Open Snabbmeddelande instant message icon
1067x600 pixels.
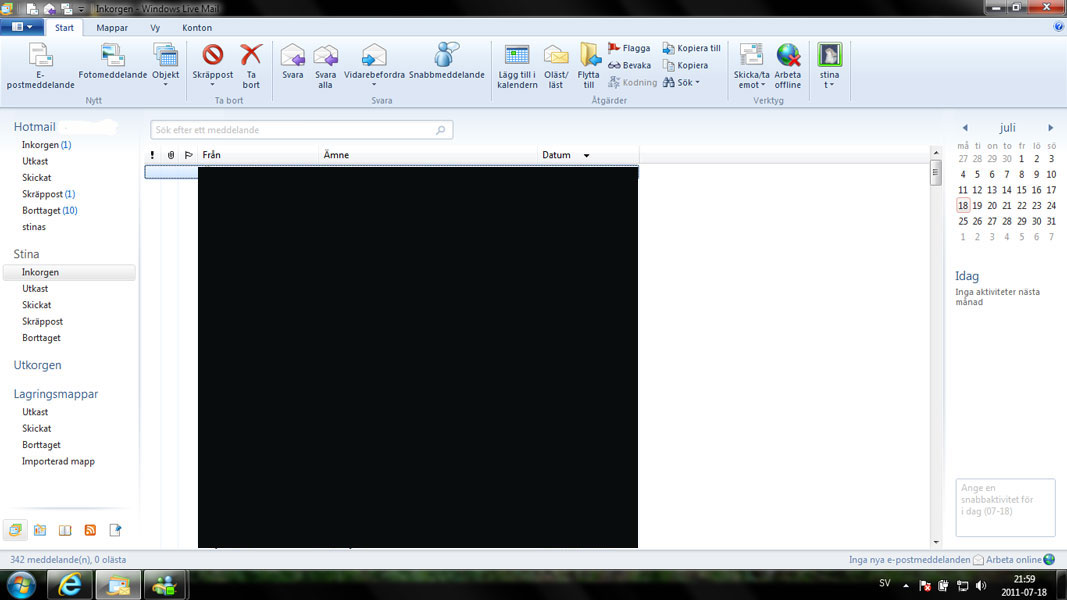pyautogui.click(x=446, y=56)
